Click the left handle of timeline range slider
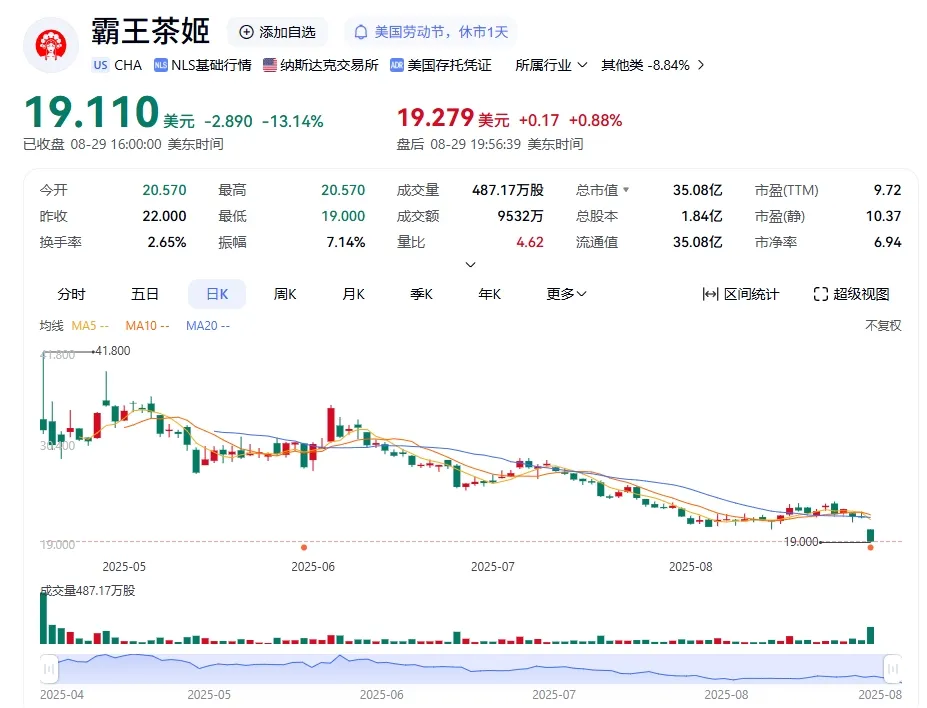The image size is (927, 708). point(49,670)
